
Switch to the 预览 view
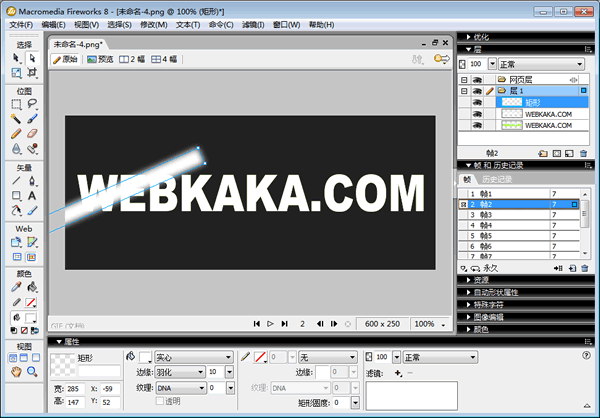coord(99,59)
